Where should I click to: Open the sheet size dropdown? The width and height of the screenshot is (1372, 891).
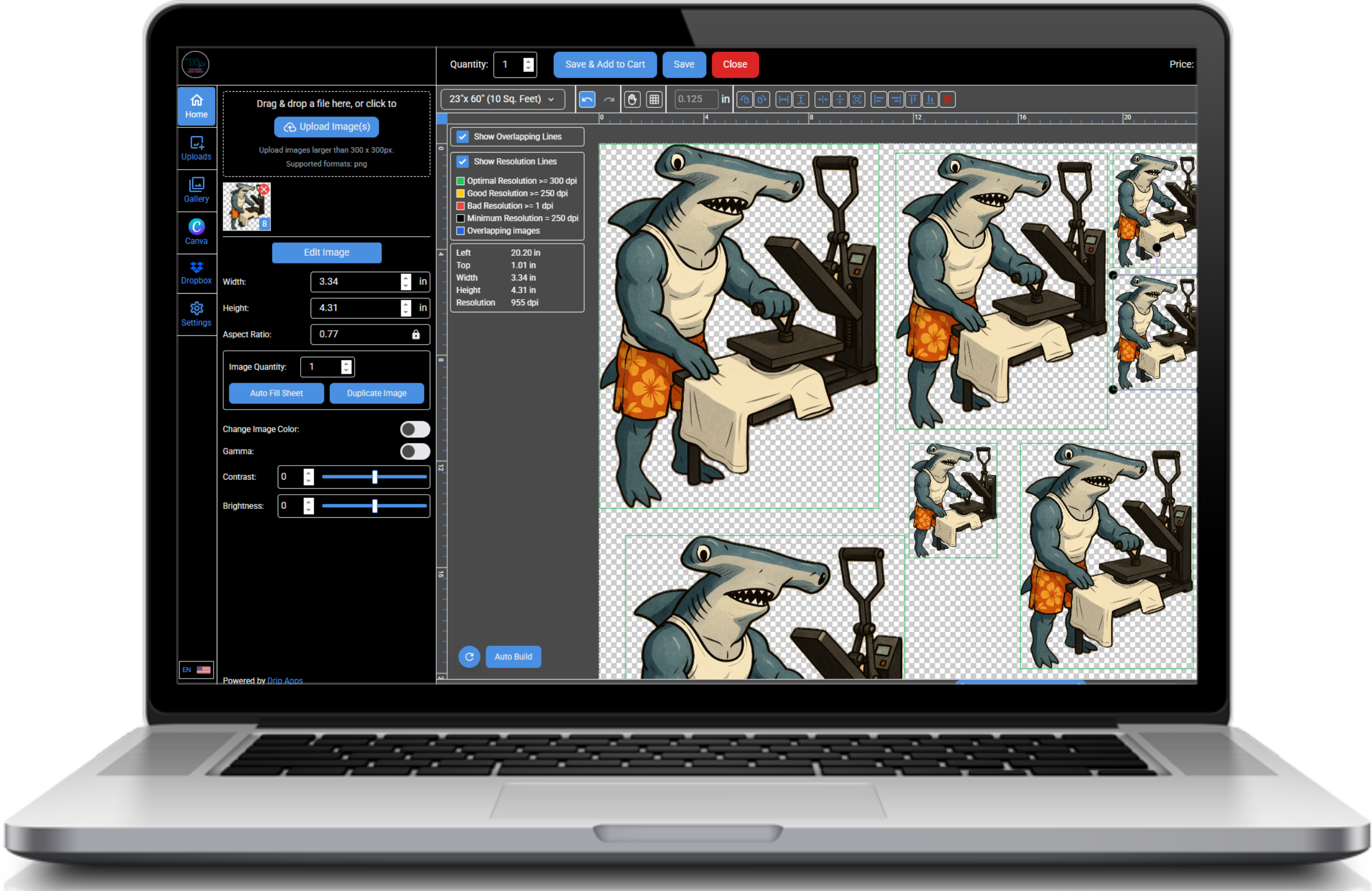tap(502, 99)
